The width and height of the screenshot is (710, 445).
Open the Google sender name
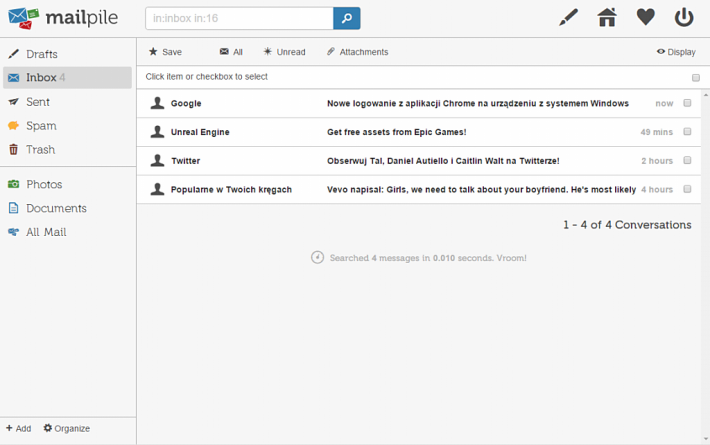point(186,103)
